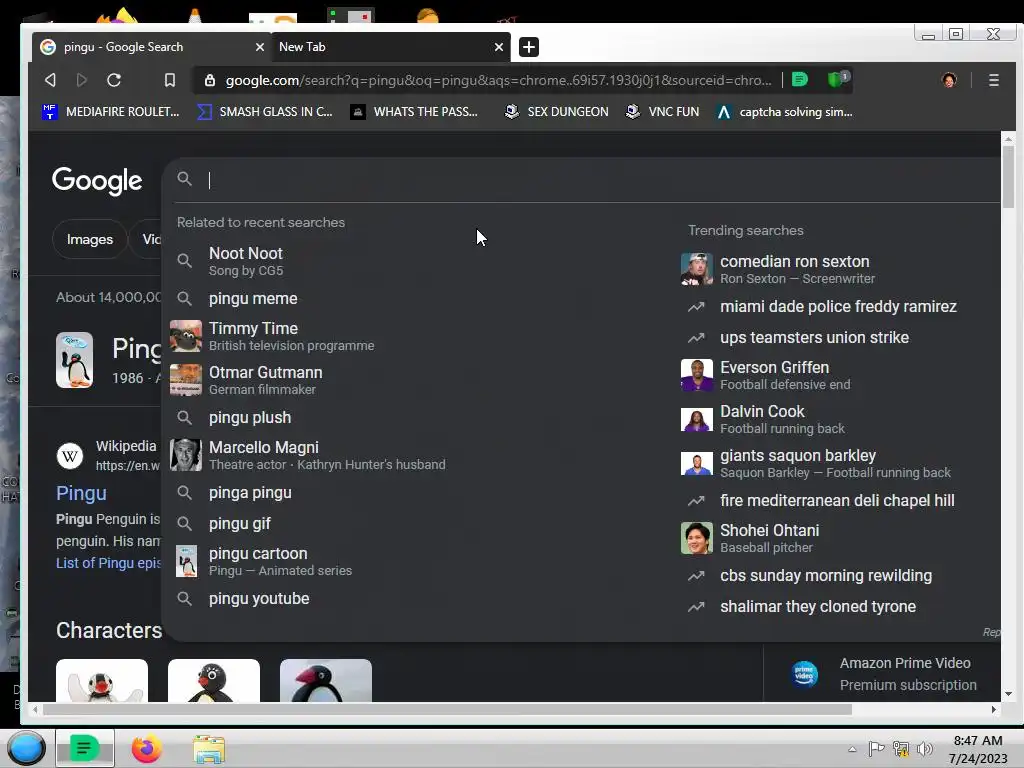This screenshot has width=1024, height=768.
Task: Choose the Noot Noot suggestion
Action: point(418,261)
